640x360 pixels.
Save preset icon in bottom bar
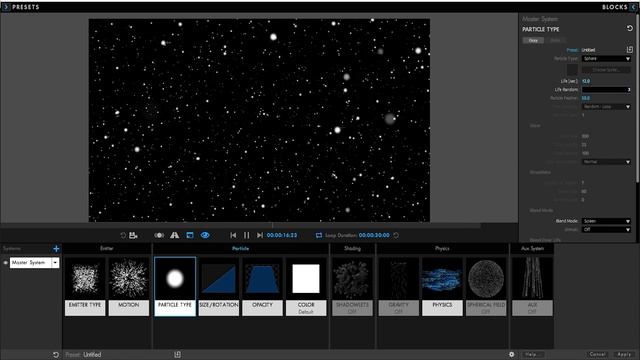coord(178,355)
